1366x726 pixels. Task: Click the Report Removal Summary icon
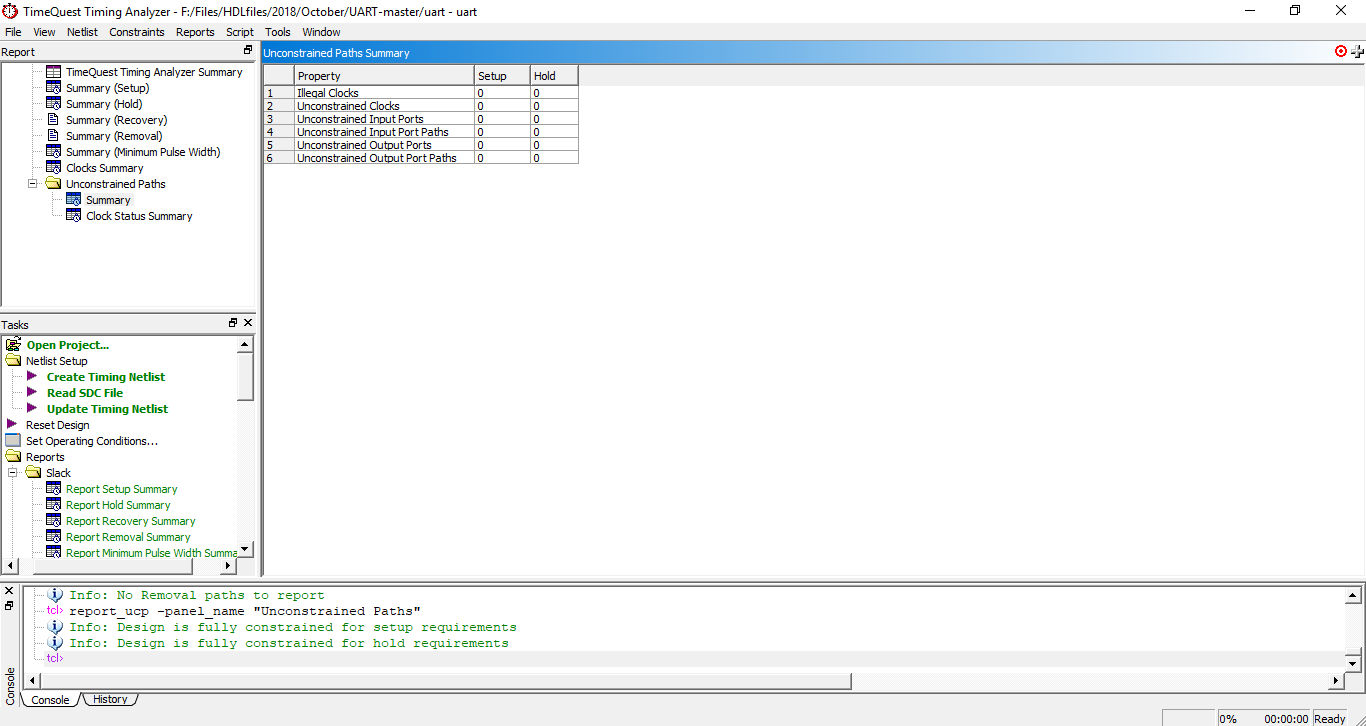54,537
